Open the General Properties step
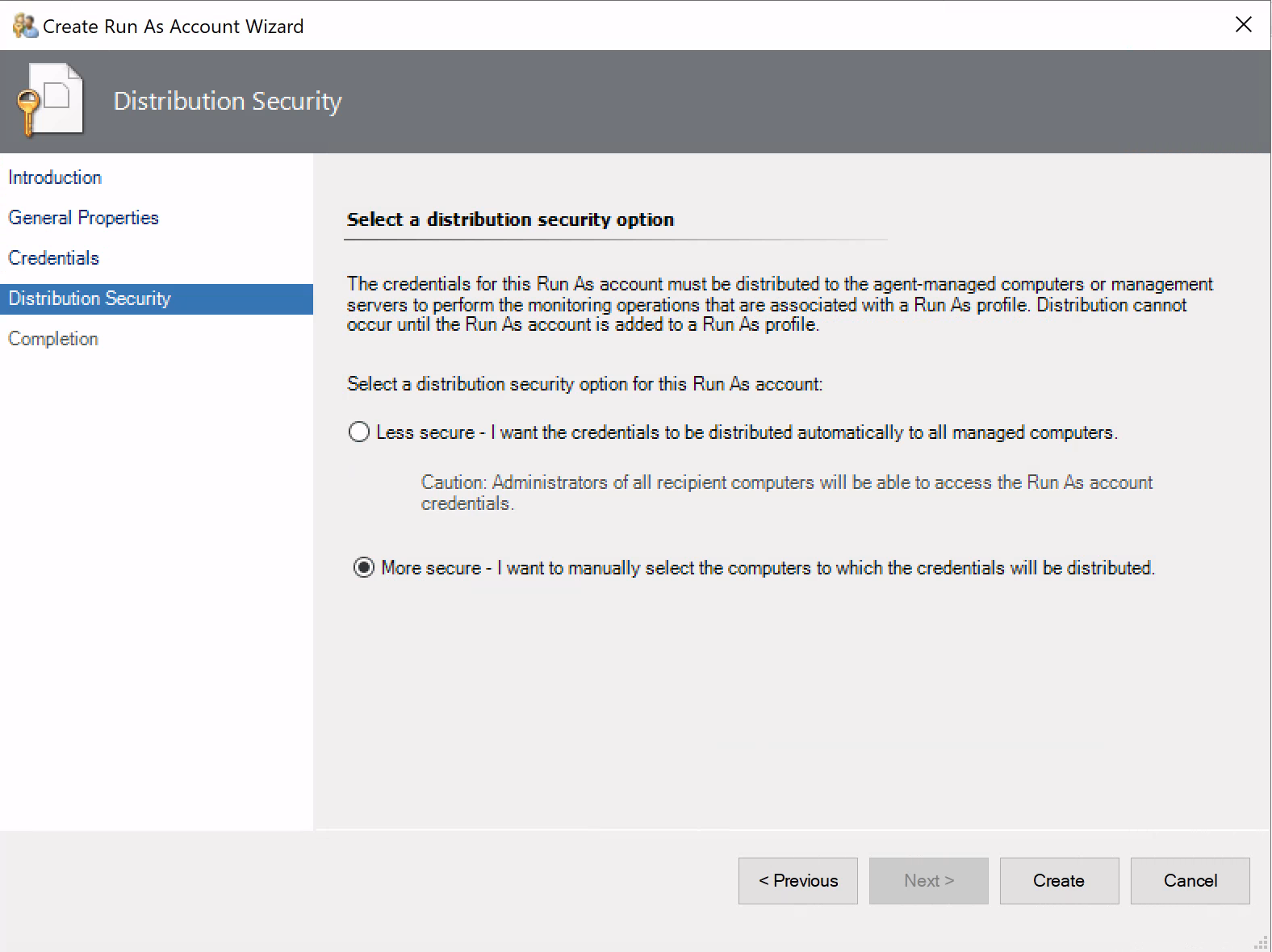The width and height of the screenshot is (1272, 952). (x=83, y=218)
